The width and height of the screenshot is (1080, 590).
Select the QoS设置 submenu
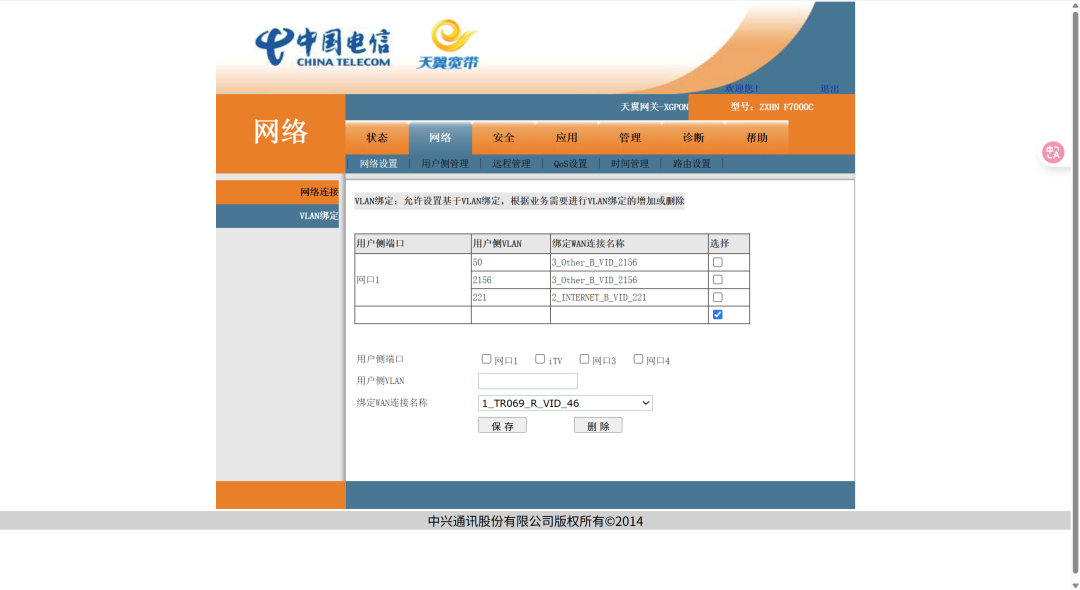(x=570, y=164)
